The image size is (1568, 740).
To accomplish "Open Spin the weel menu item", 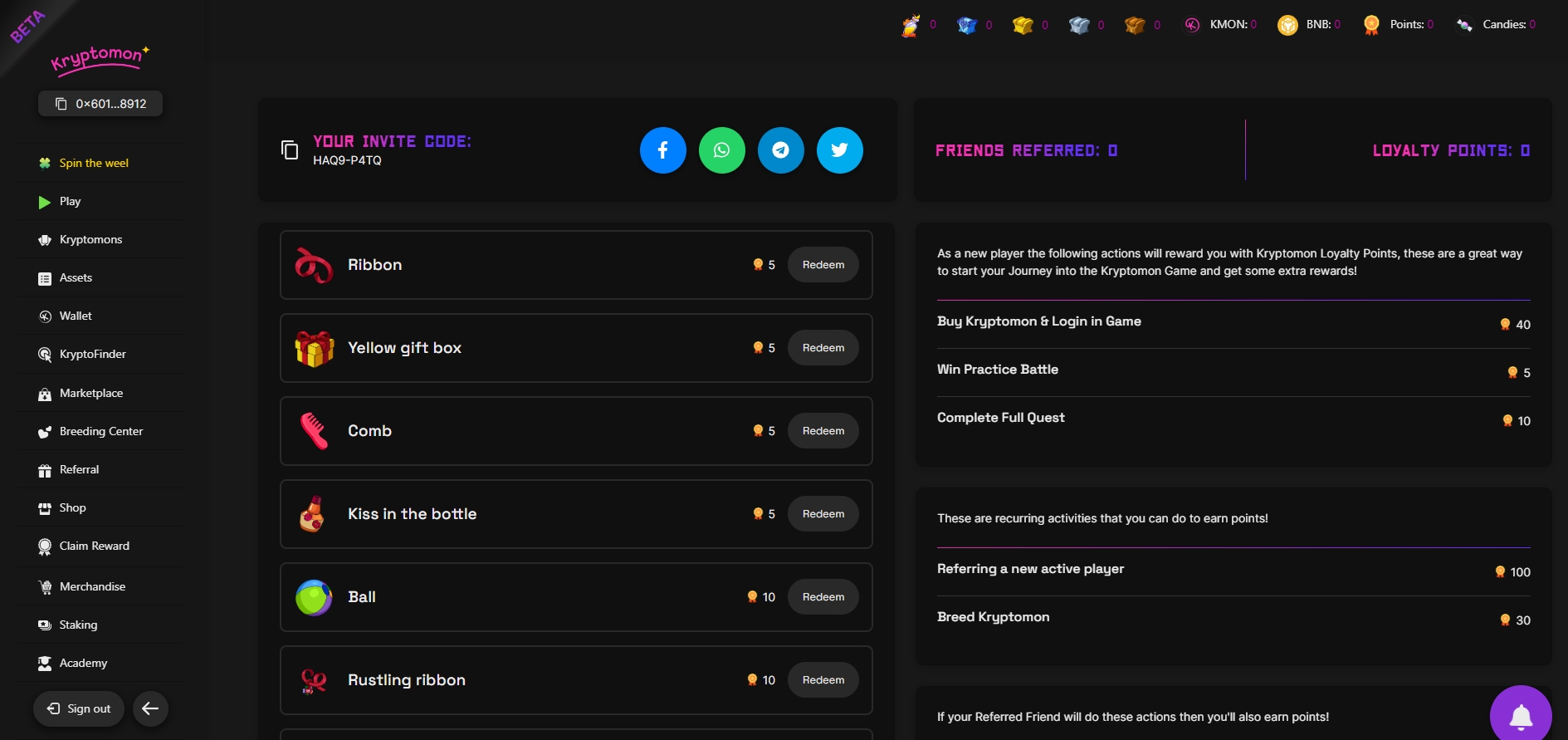I will tap(94, 164).
